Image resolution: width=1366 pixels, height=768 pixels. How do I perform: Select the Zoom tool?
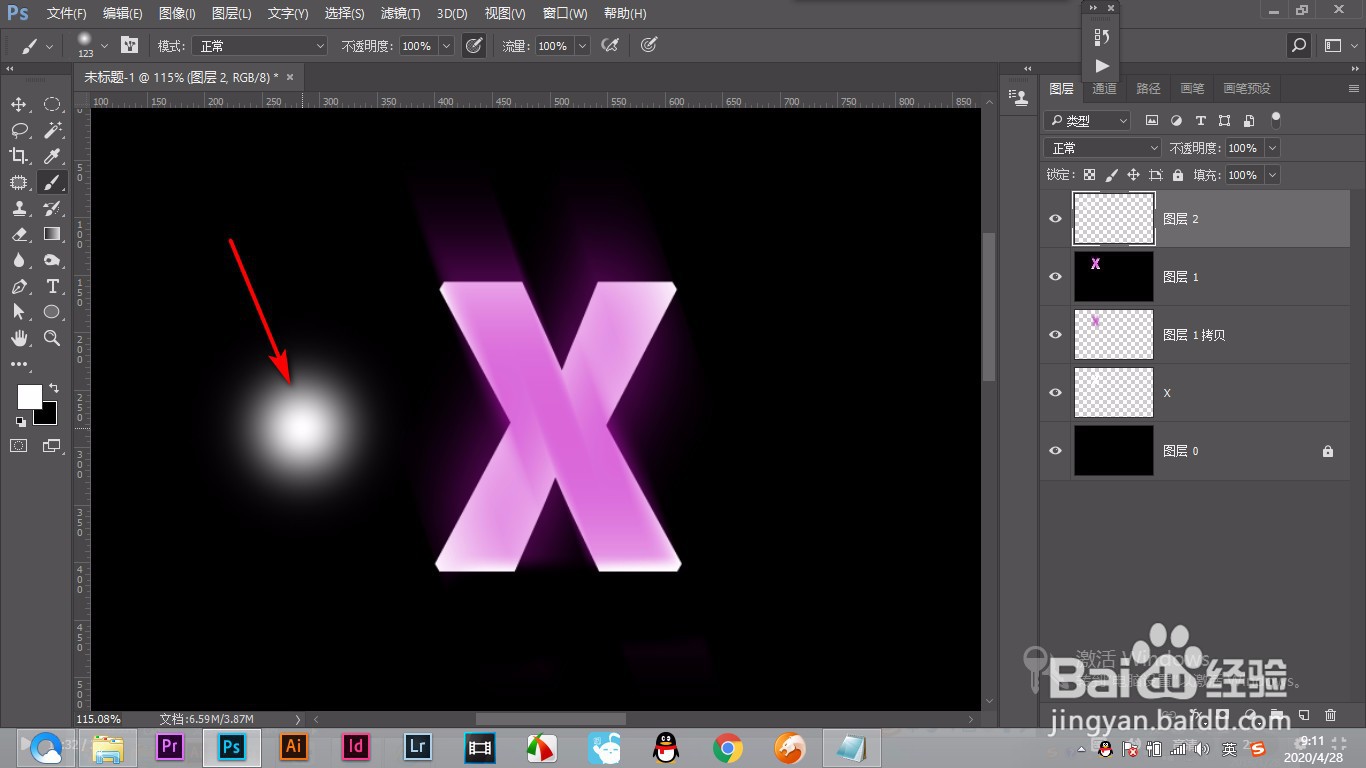point(52,338)
